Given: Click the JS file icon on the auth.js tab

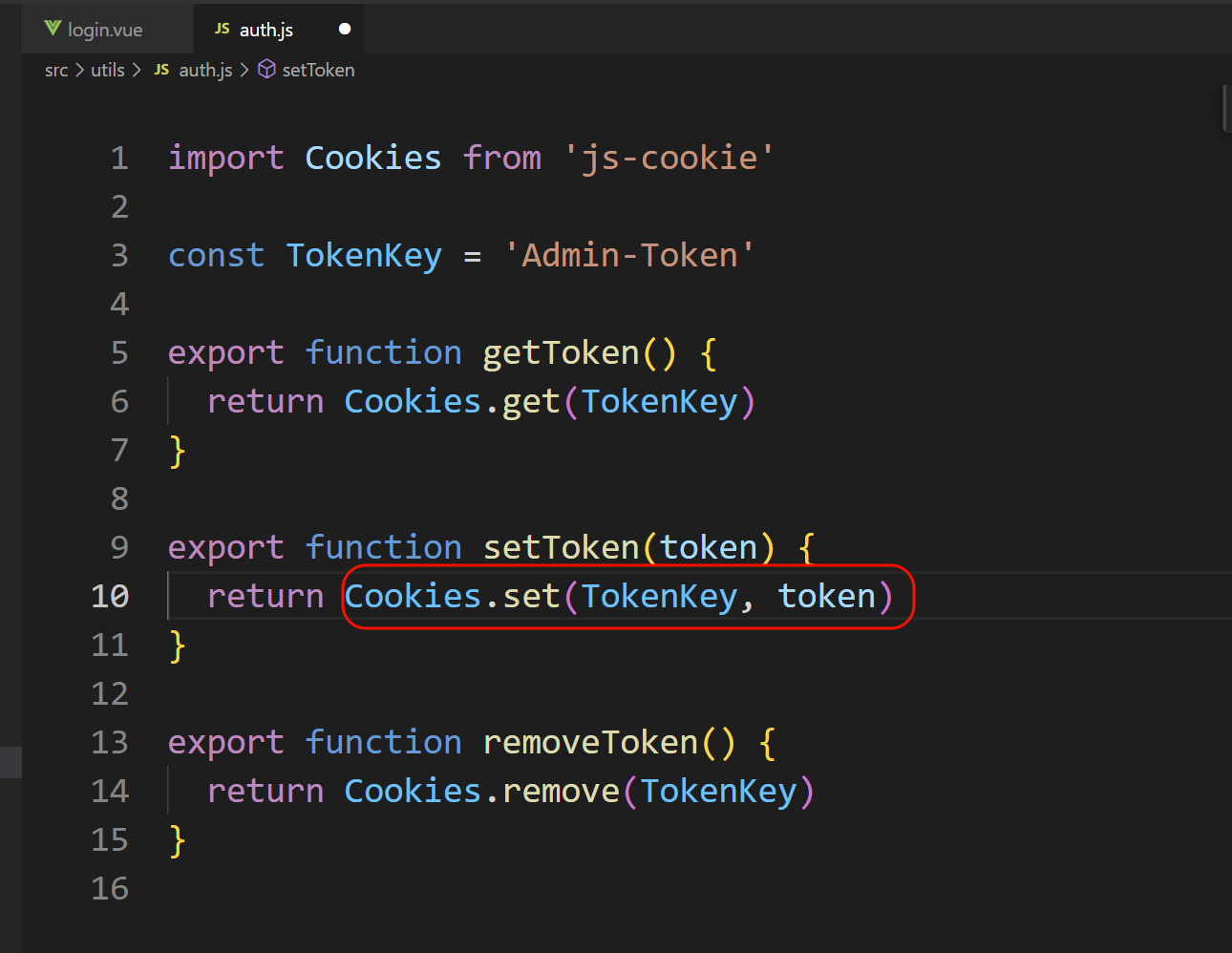Looking at the screenshot, I should pyautogui.click(x=222, y=29).
